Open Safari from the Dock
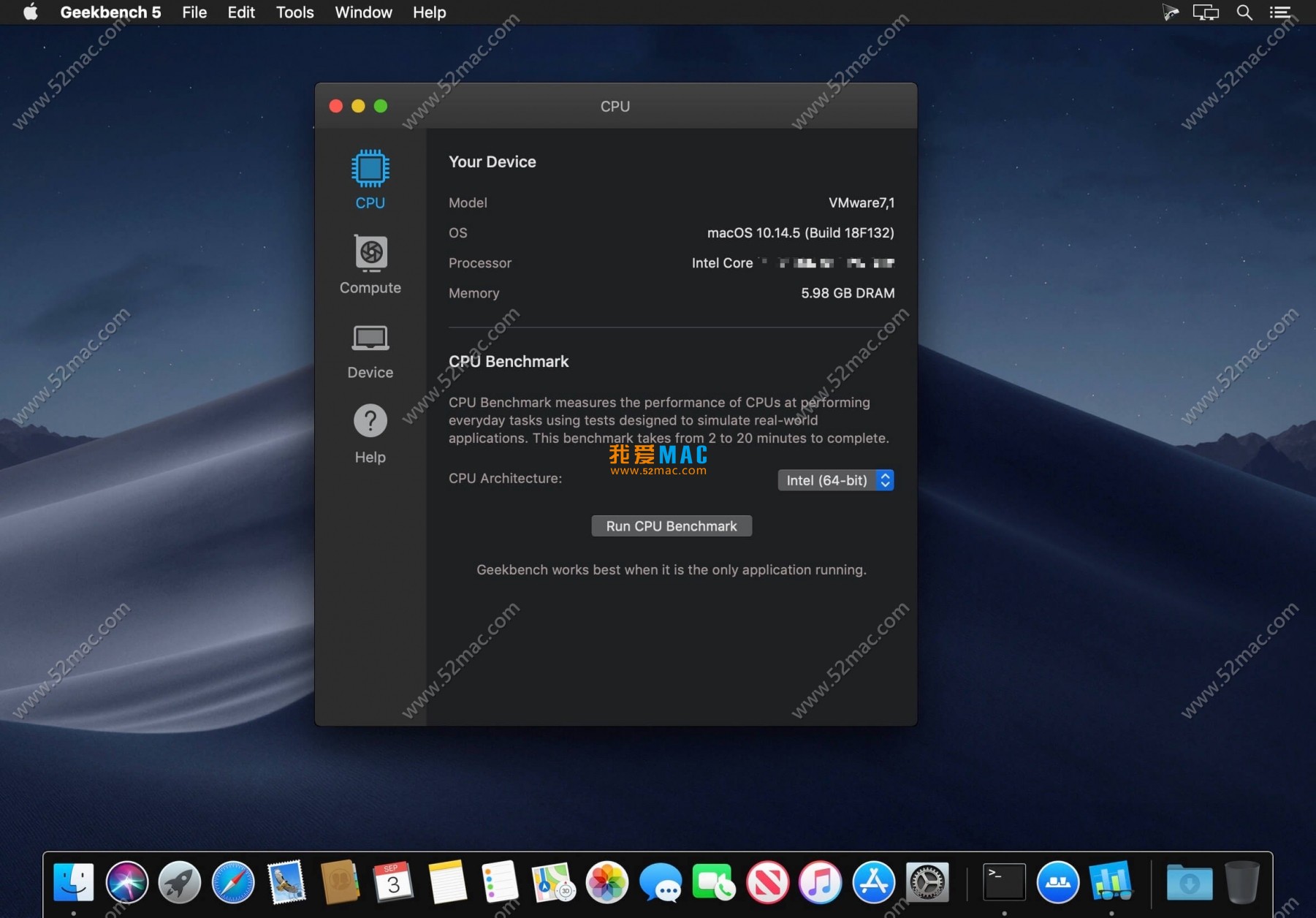Screen dimensions: 1316x918 pos(232,882)
